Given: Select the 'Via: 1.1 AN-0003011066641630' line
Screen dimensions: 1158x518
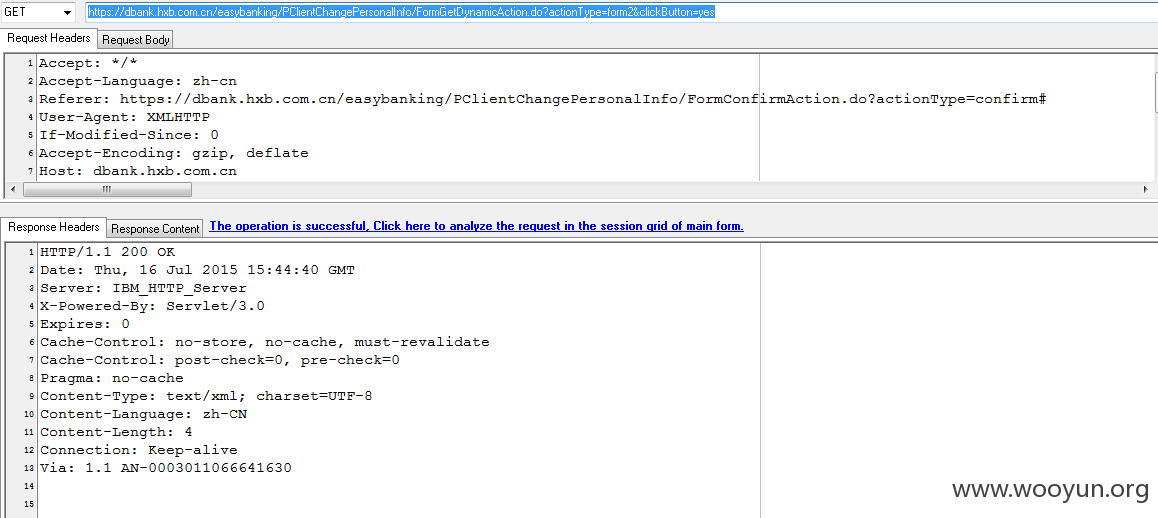Looking at the screenshot, I should [166, 468].
